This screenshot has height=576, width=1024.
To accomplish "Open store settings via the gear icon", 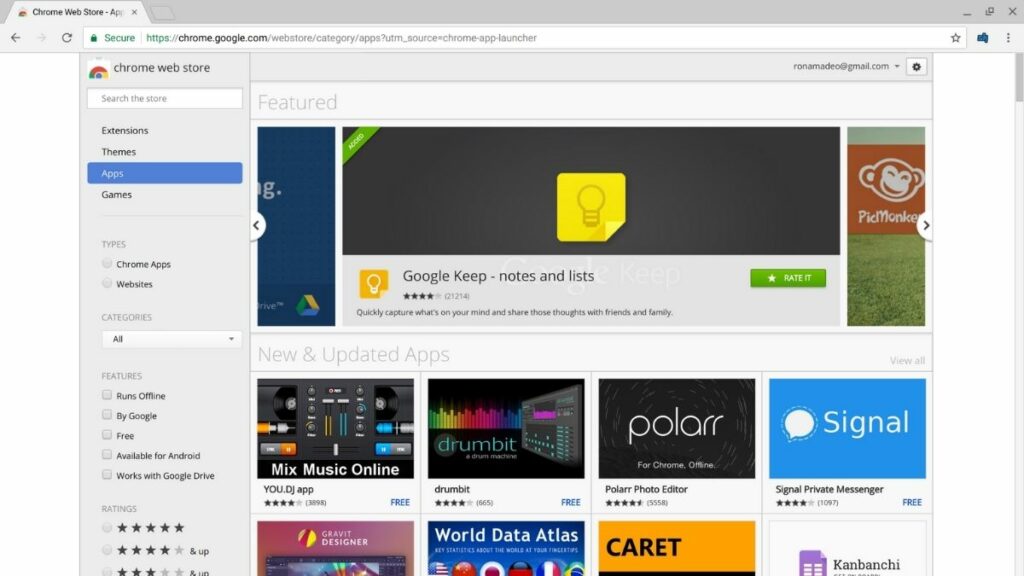I will tap(916, 66).
